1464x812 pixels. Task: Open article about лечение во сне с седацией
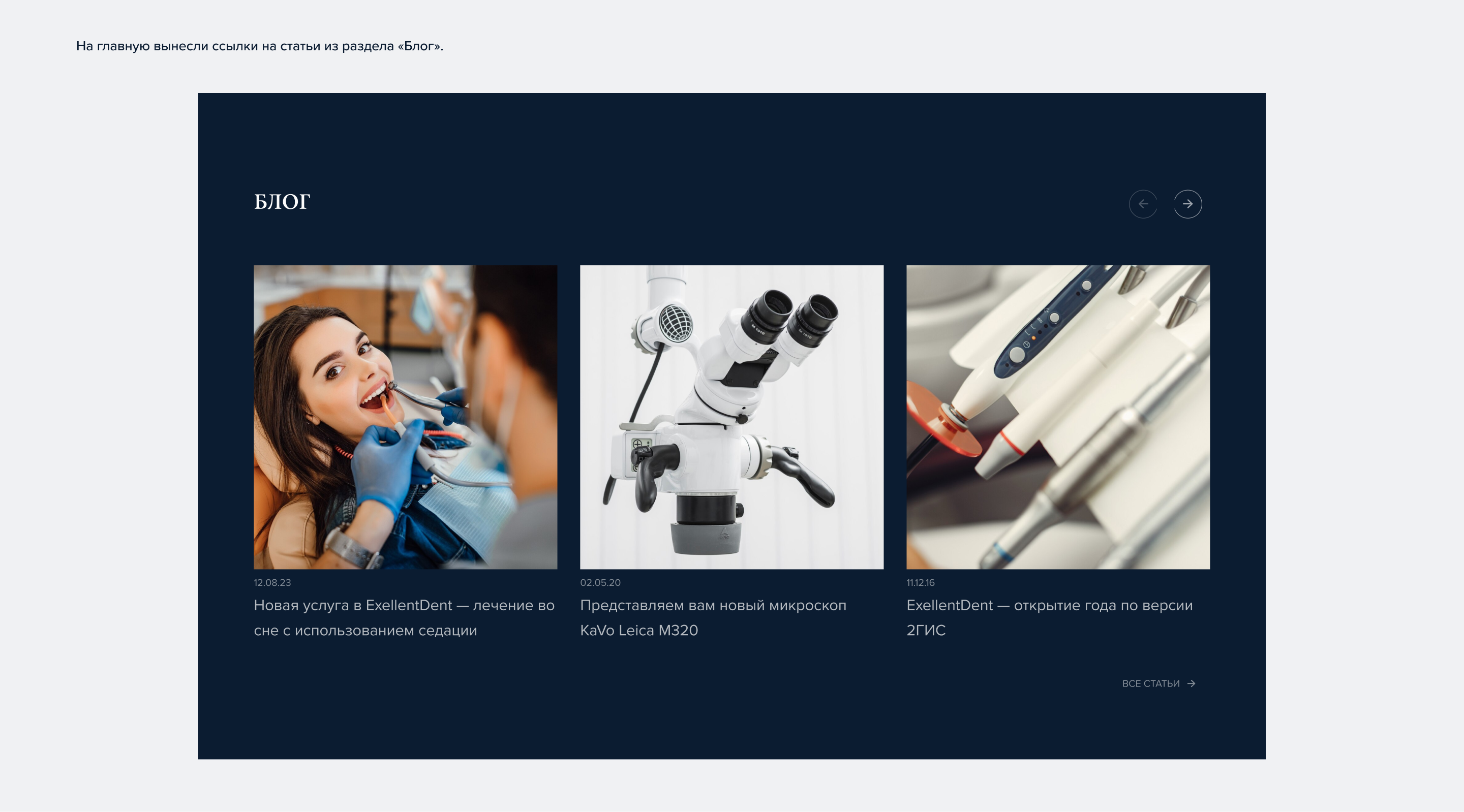tap(404, 618)
